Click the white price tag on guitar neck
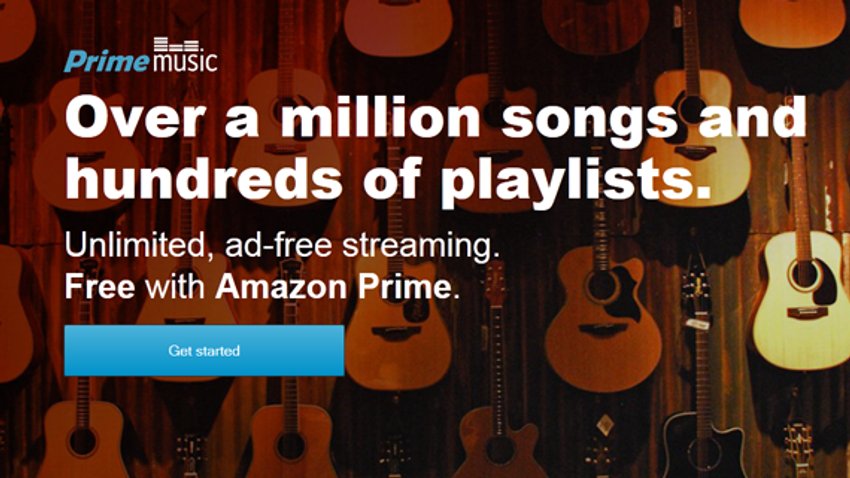The image size is (850, 478). pyautogui.click(x=697, y=324)
